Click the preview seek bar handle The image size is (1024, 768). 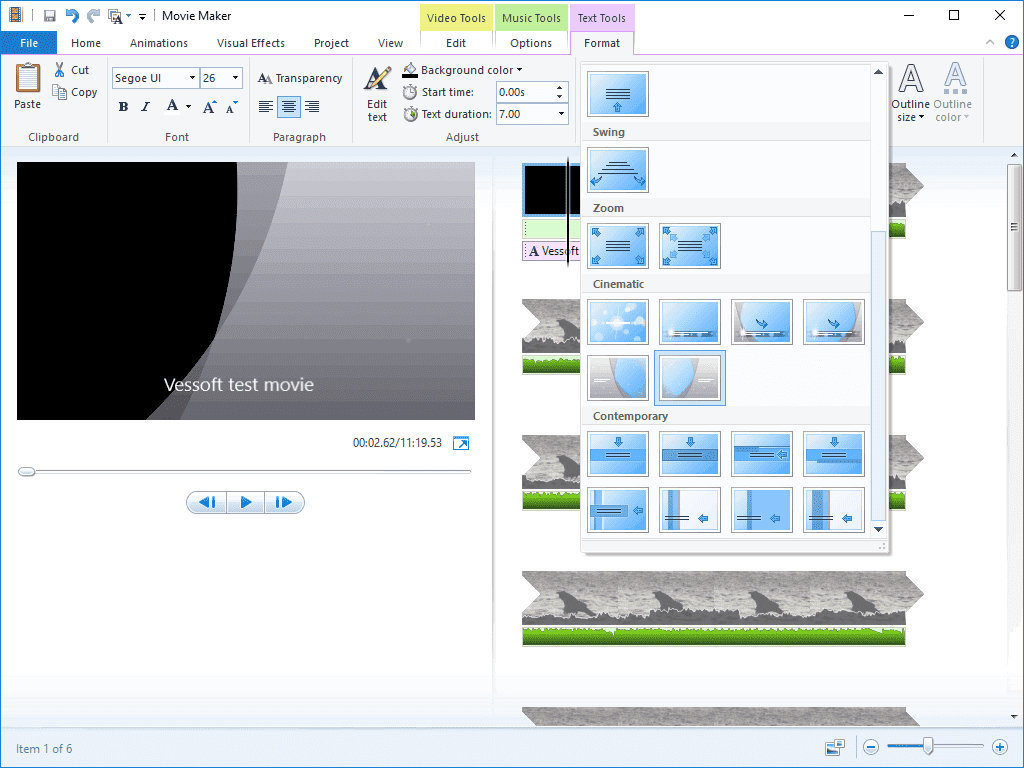(27, 472)
